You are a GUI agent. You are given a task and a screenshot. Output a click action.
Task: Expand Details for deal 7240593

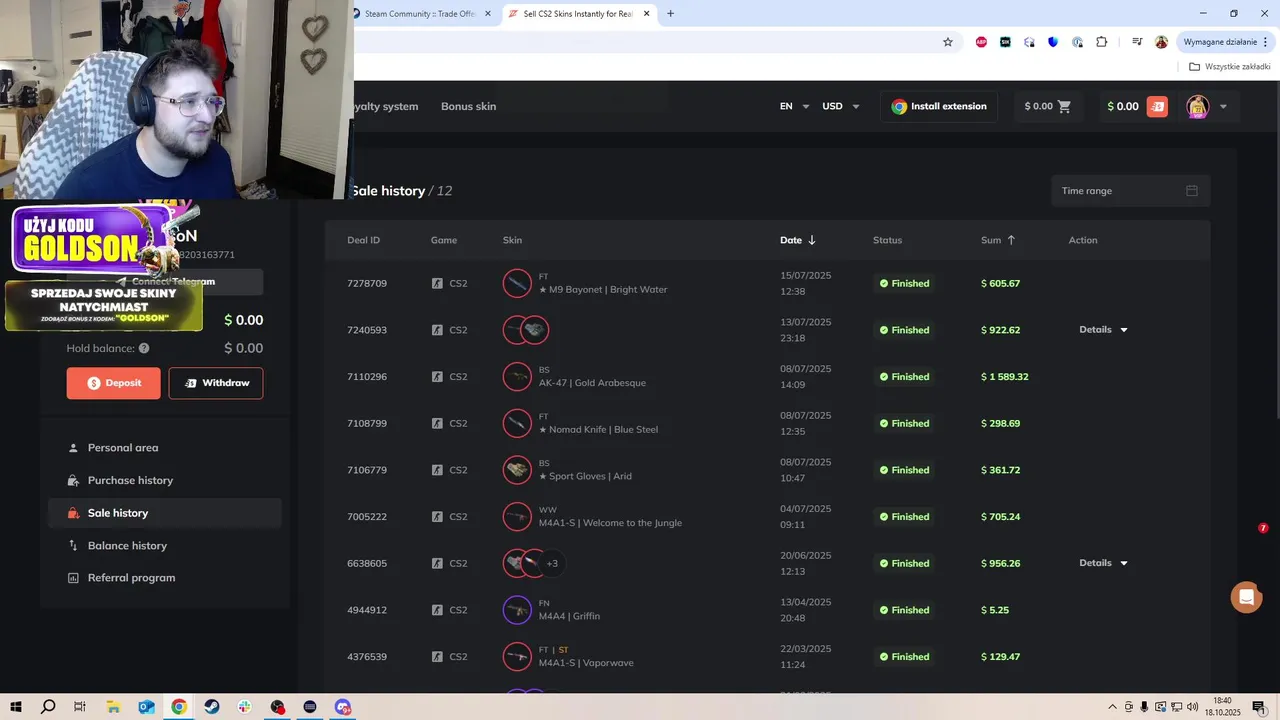click(x=1103, y=330)
